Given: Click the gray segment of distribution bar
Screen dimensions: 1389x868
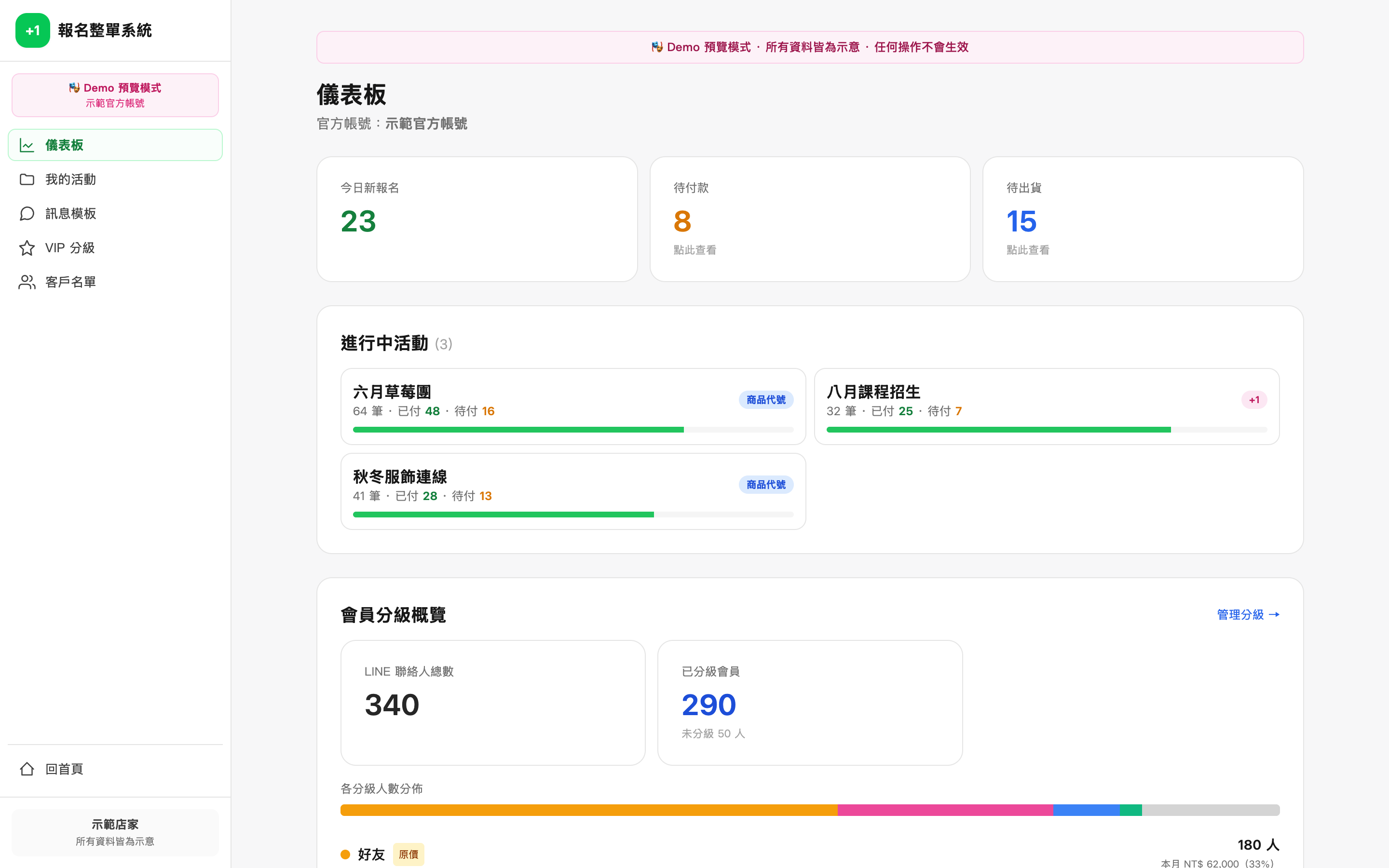Looking at the screenshot, I should [1211, 810].
